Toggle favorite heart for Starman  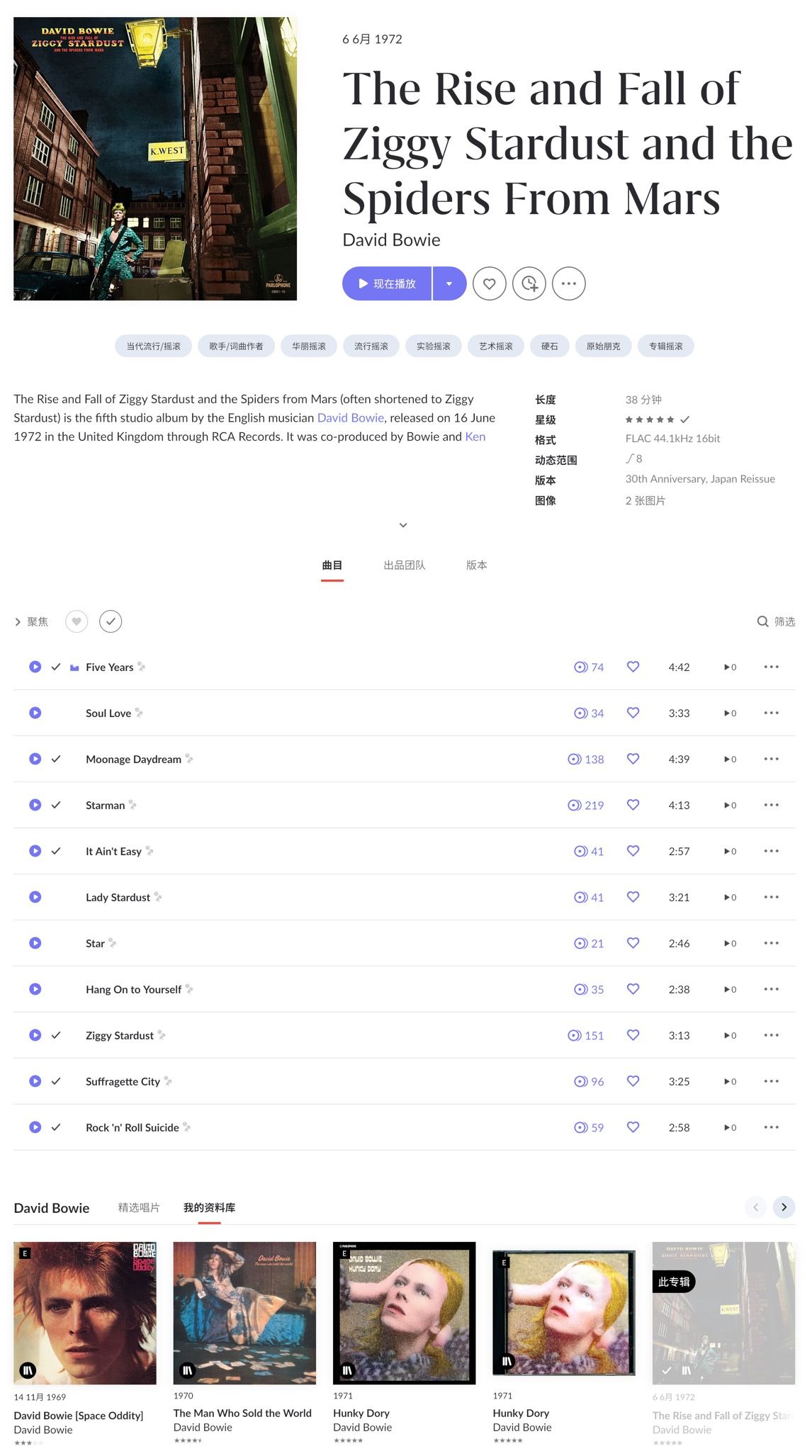point(633,805)
